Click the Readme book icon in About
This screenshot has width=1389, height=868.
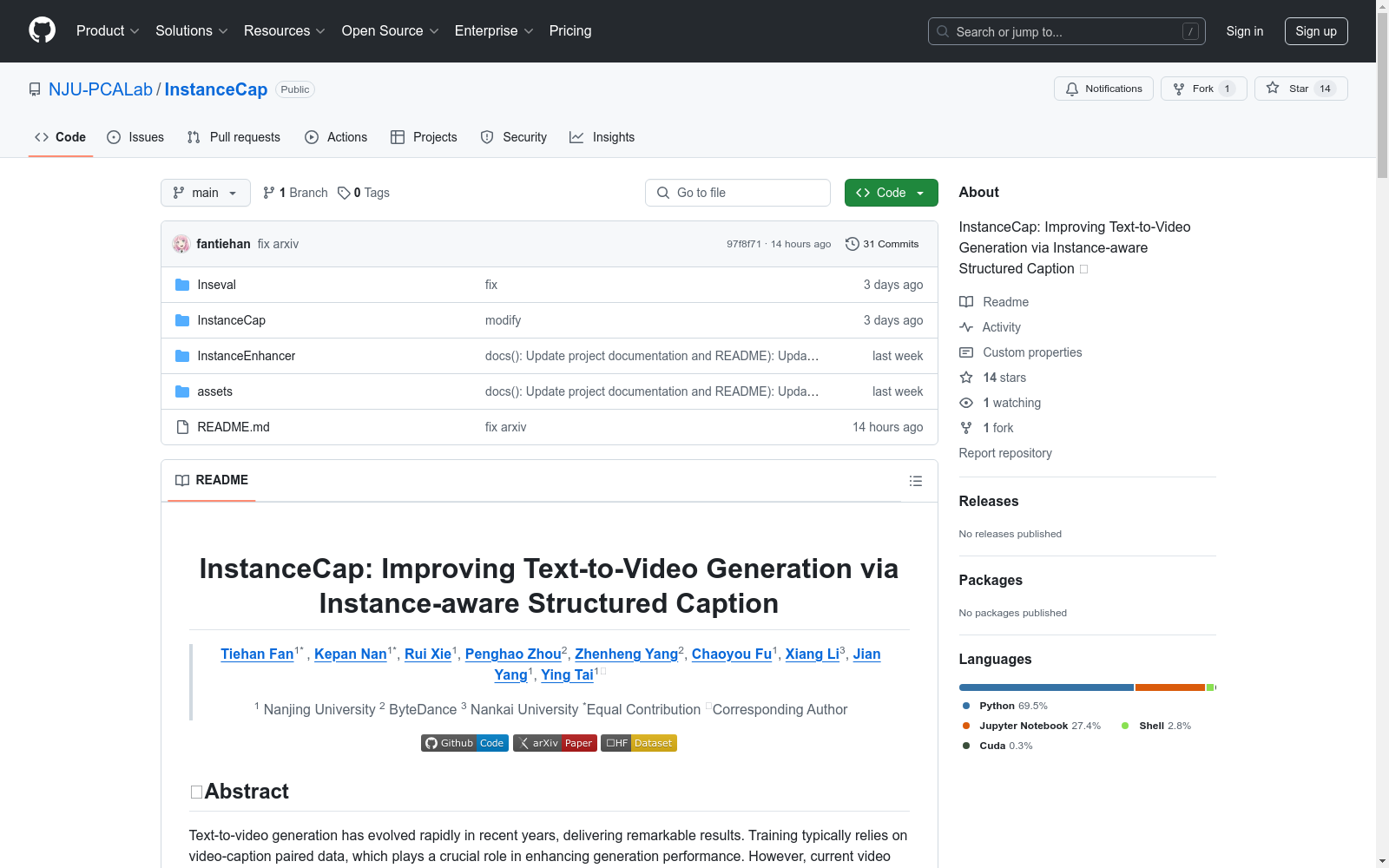[x=966, y=302]
